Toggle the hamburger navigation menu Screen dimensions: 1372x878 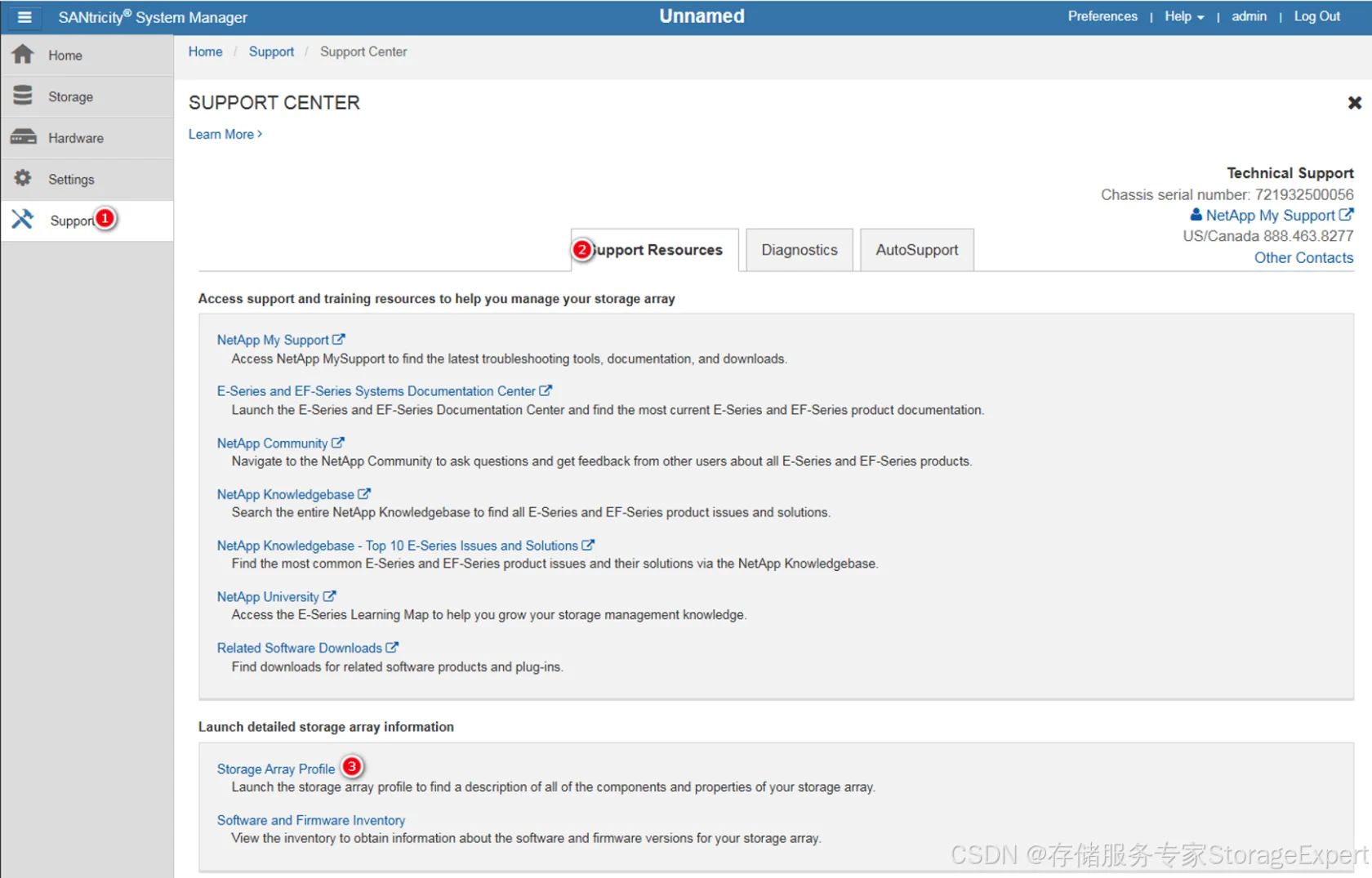[x=24, y=17]
